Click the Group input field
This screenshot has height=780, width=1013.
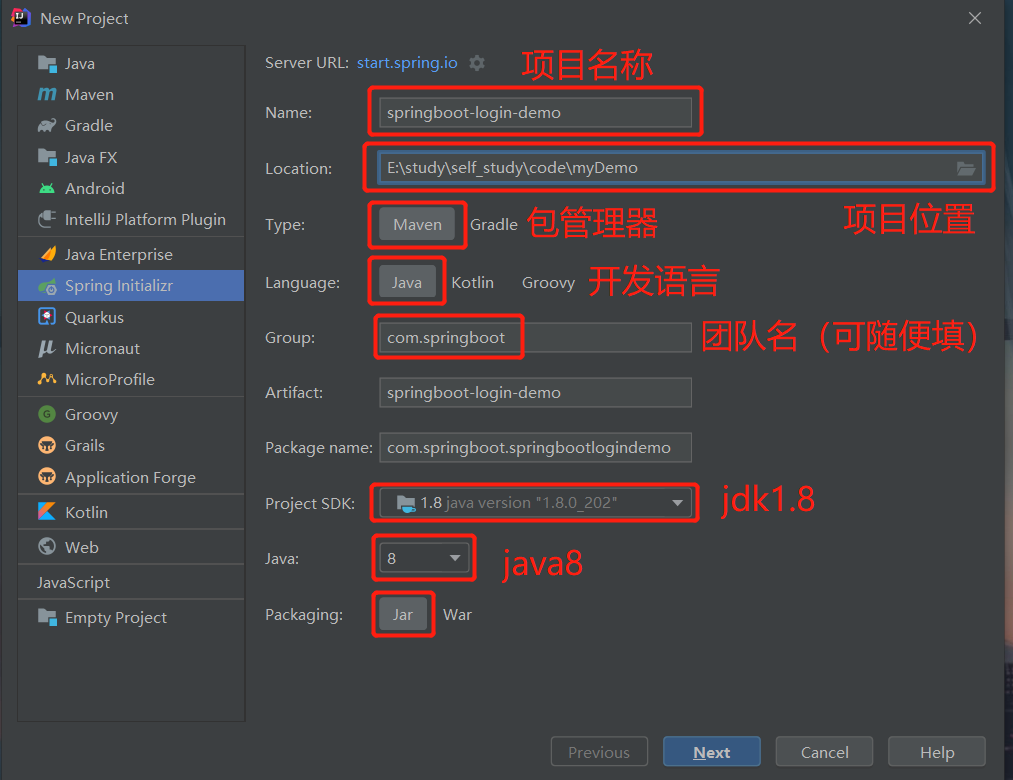click(536, 337)
